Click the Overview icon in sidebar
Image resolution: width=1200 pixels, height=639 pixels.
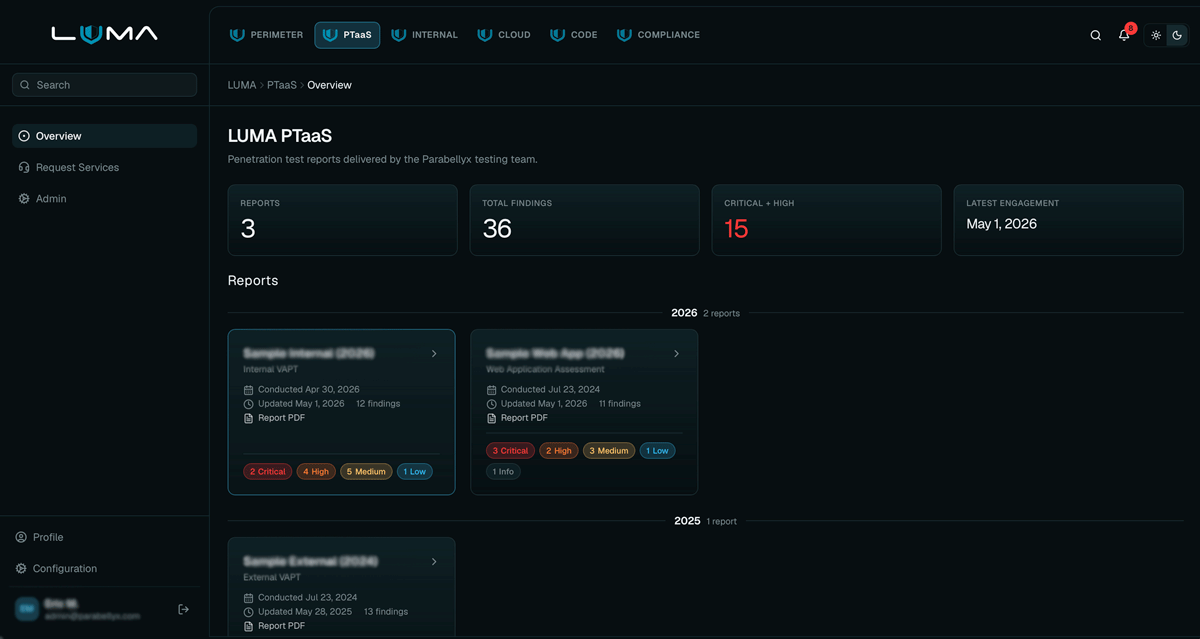24,136
